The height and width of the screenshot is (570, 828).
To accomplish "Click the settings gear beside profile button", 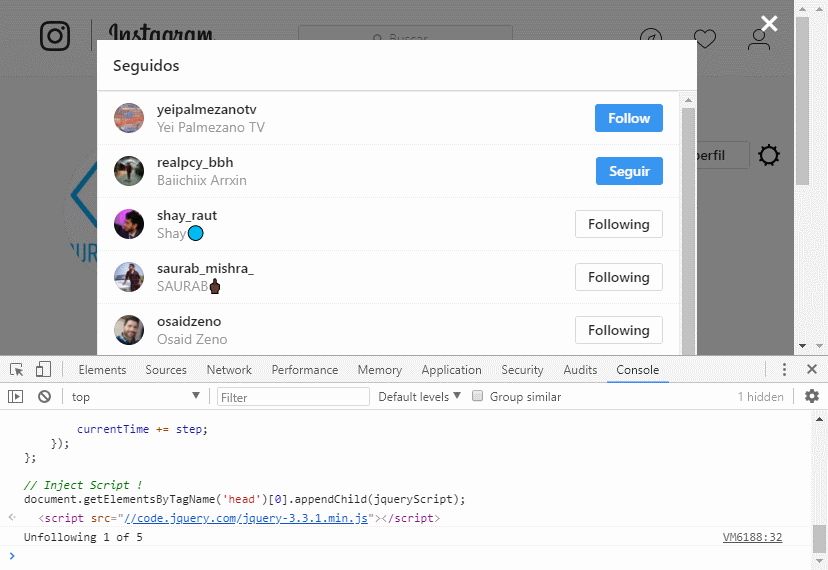I will [768, 156].
